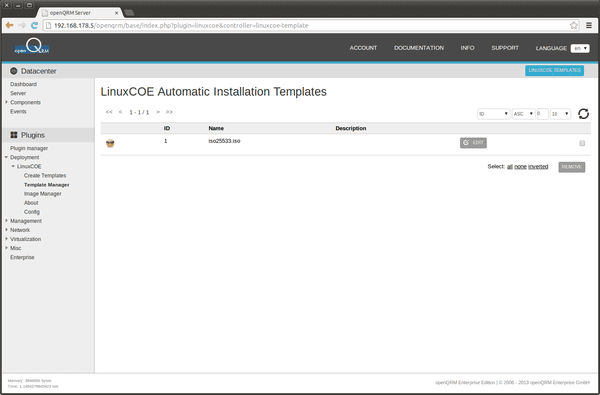This screenshot has height=395, width=600.
Task: Open the browser hamburger menu
Action: point(589,25)
